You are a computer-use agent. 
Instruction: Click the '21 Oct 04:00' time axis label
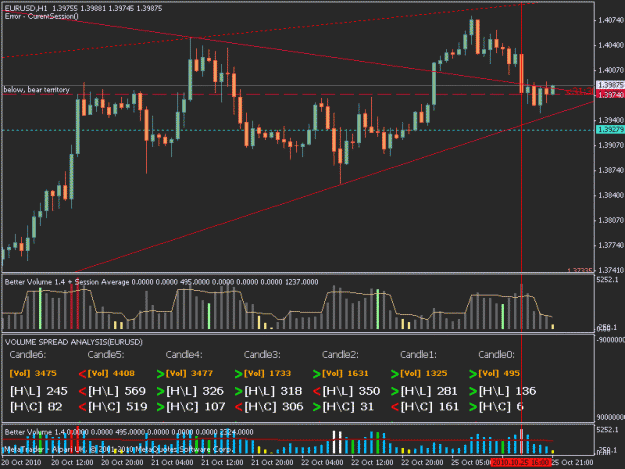pyautogui.click(x=172, y=463)
